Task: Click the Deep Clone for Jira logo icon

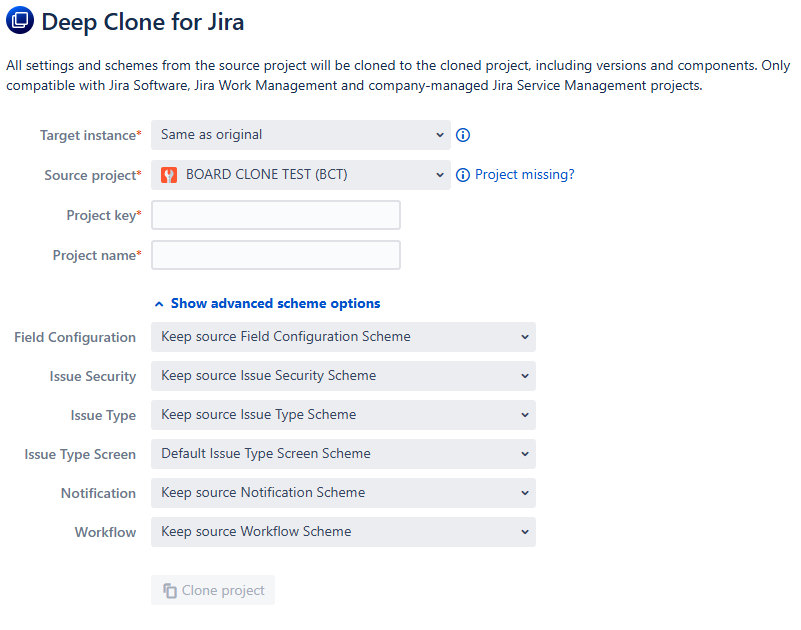Action: tap(20, 20)
